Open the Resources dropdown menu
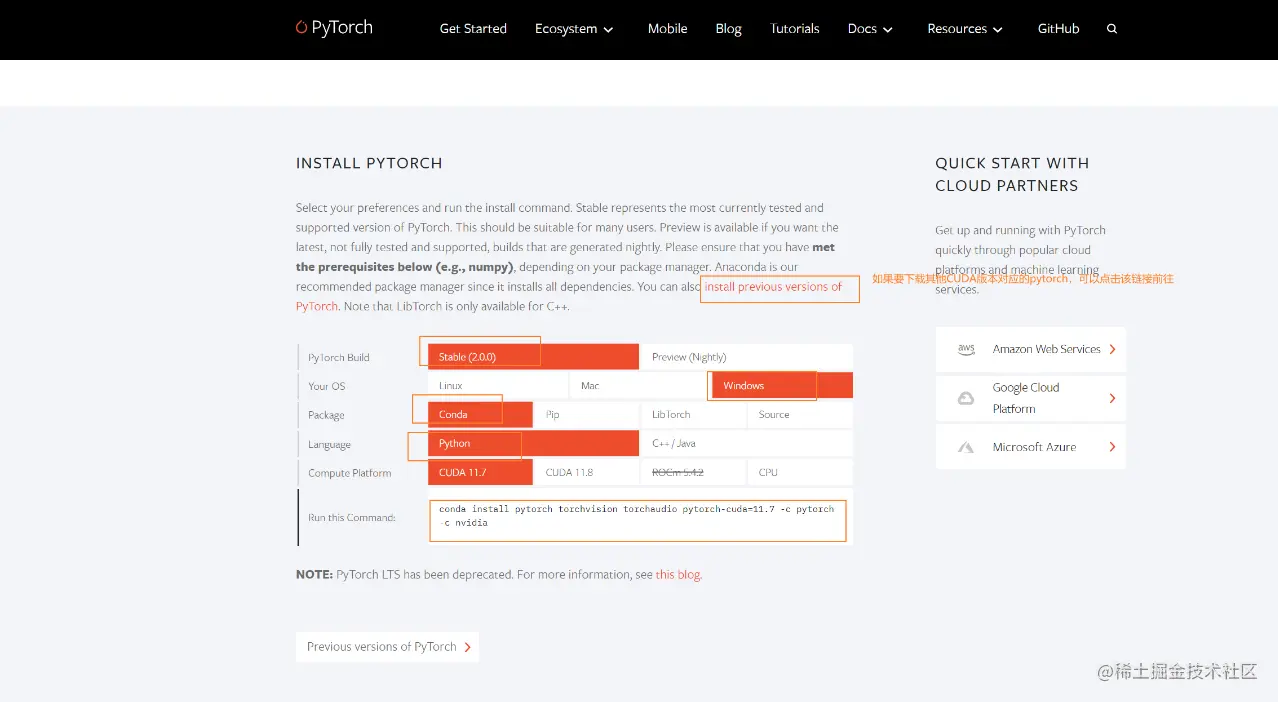Viewport: 1278px width, 702px height. tap(965, 29)
